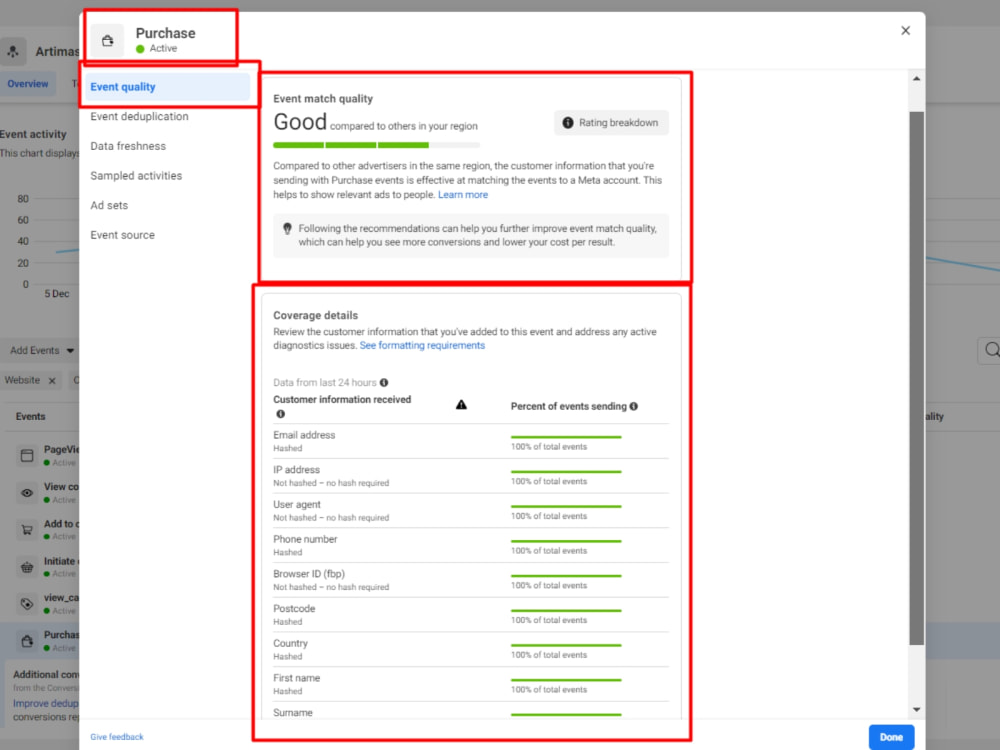Click the info icon in Rating breakdown
Image resolution: width=1000 pixels, height=750 pixels.
click(x=568, y=122)
